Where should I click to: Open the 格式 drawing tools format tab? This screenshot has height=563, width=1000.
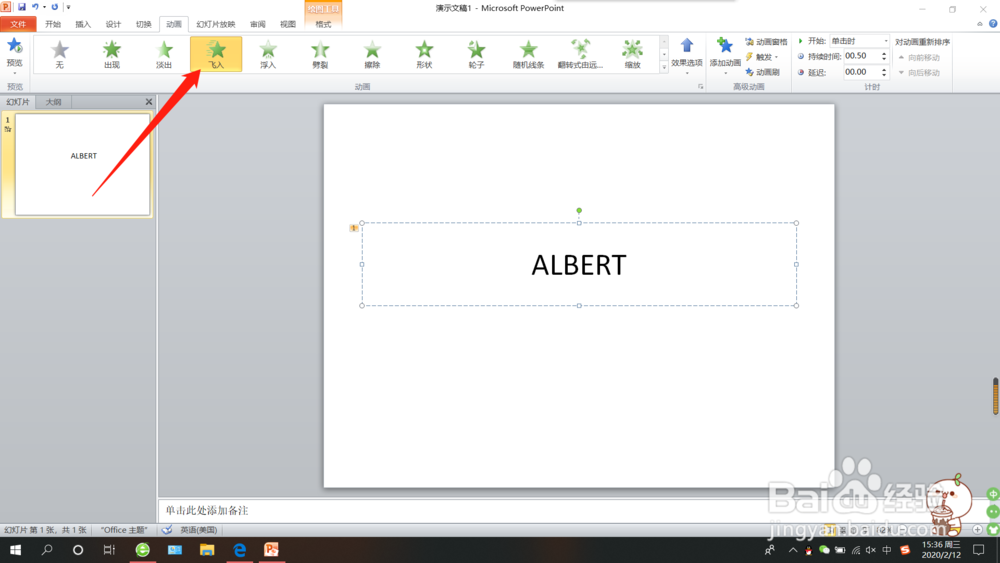[323, 24]
